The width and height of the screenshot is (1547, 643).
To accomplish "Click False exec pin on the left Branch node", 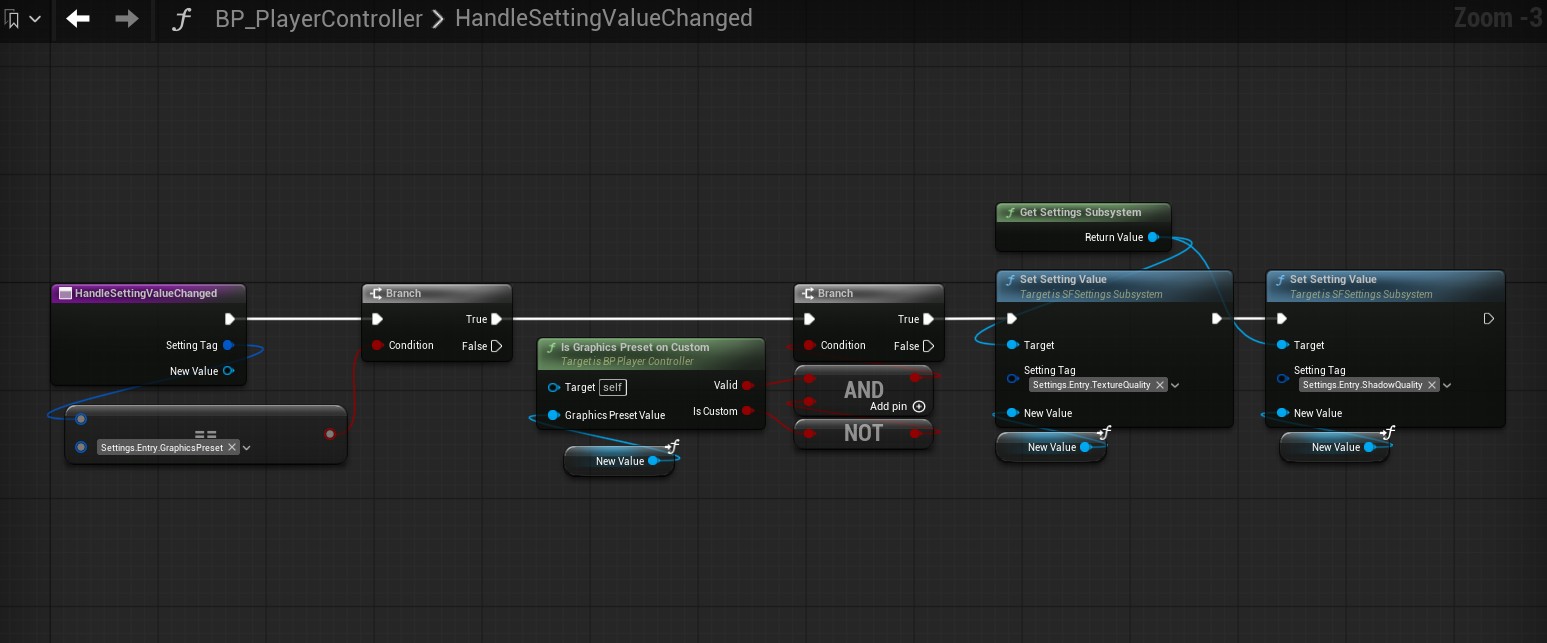I will click(496, 346).
